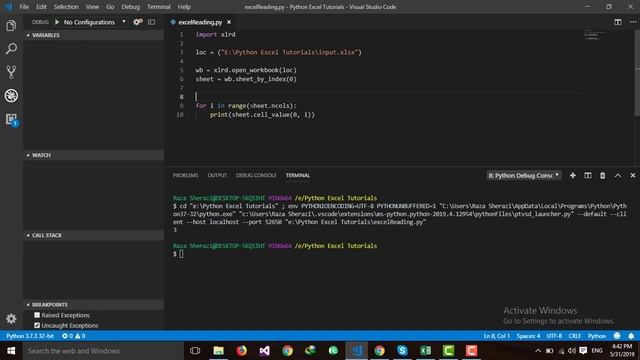Maximize the panel with chevron up icon
The height and width of the screenshot is (360, 640).
click(618, 176)
